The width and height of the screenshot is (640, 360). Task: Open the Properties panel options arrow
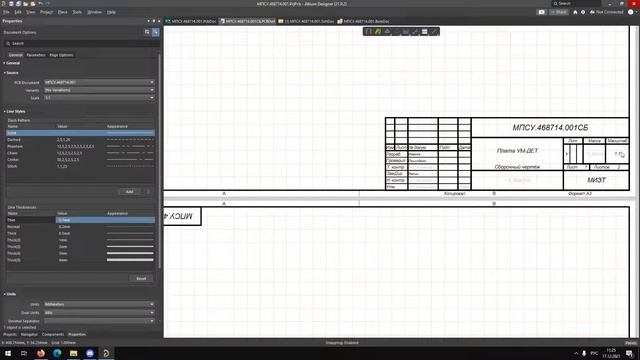pos(148,21)
